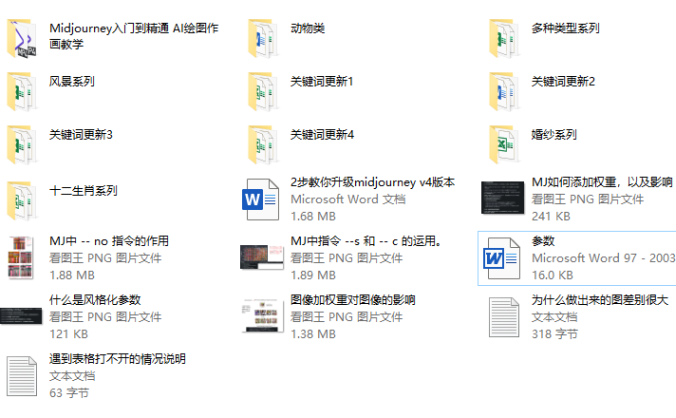Click the folder name 动物类

click(308, 28)
